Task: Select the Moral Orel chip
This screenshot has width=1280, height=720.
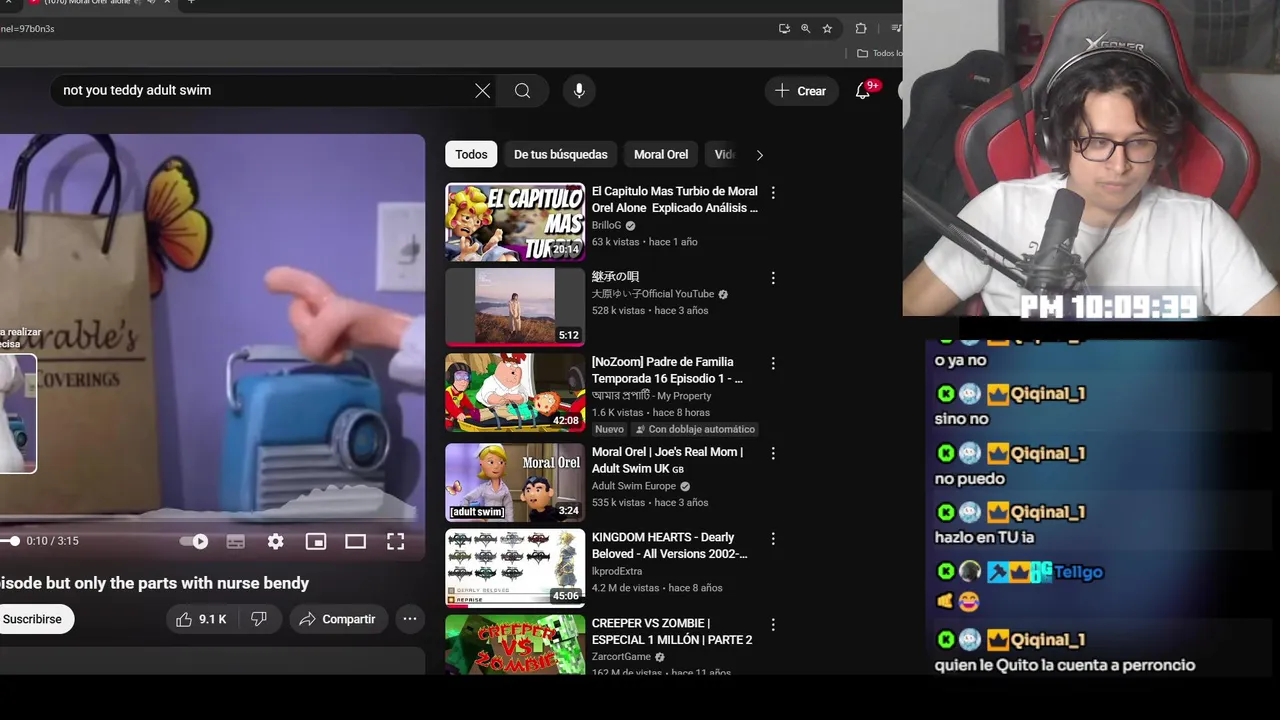Action: coord(661,155)
